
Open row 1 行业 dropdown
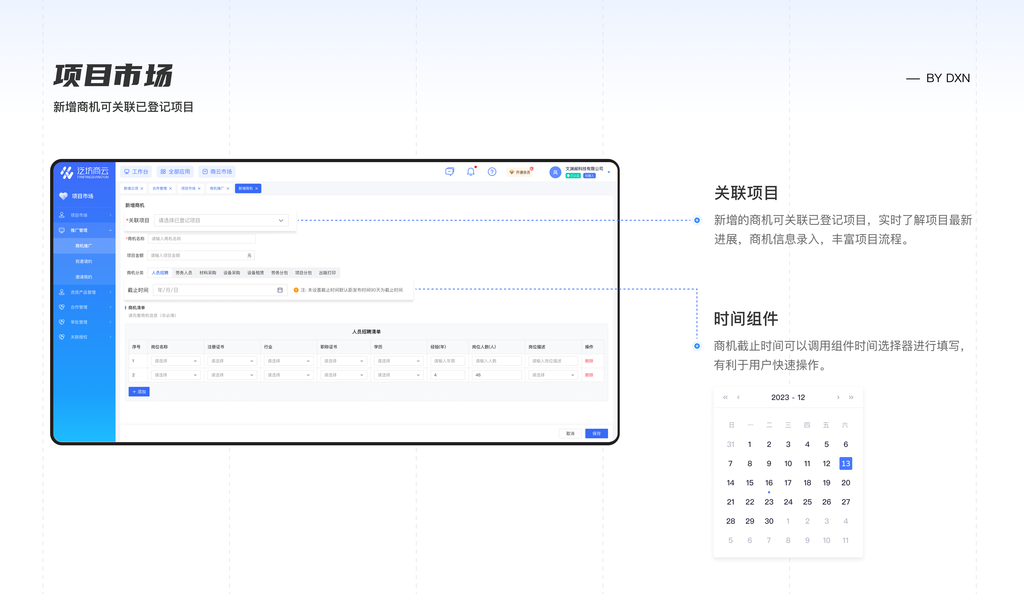288,361
